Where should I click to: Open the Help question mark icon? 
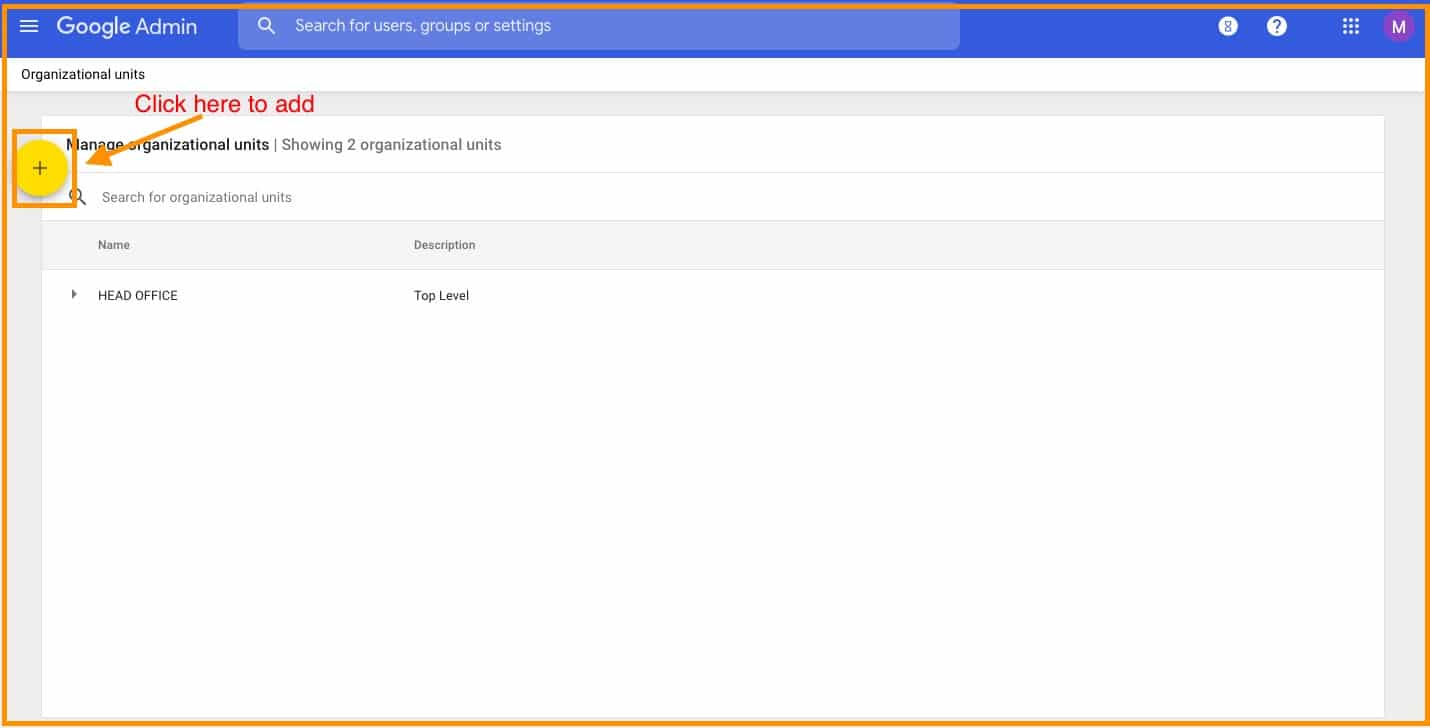[1277, 27]
